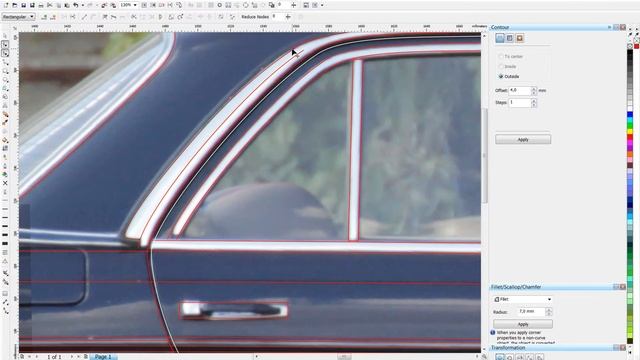Close the Fillet/Scallop/Chamfer docker

(x=623, y=287)
